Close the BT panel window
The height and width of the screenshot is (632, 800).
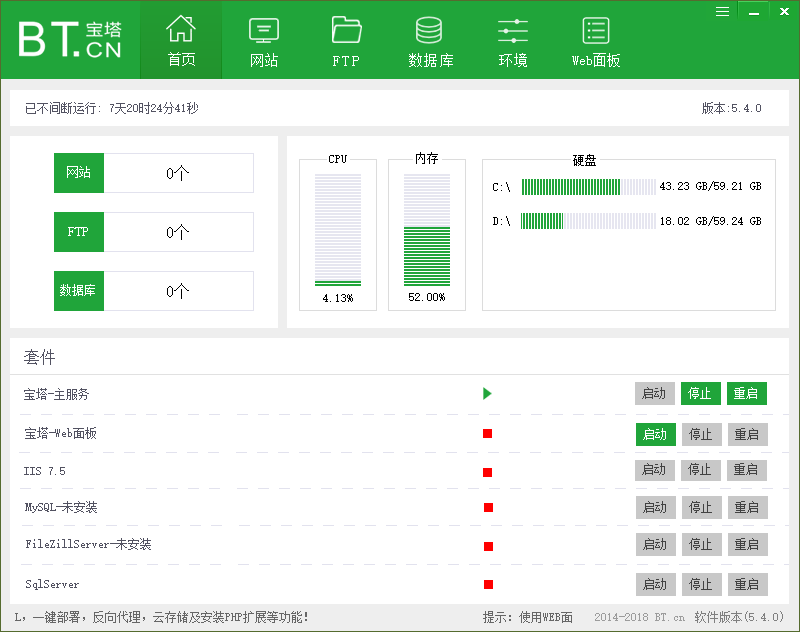784,11
